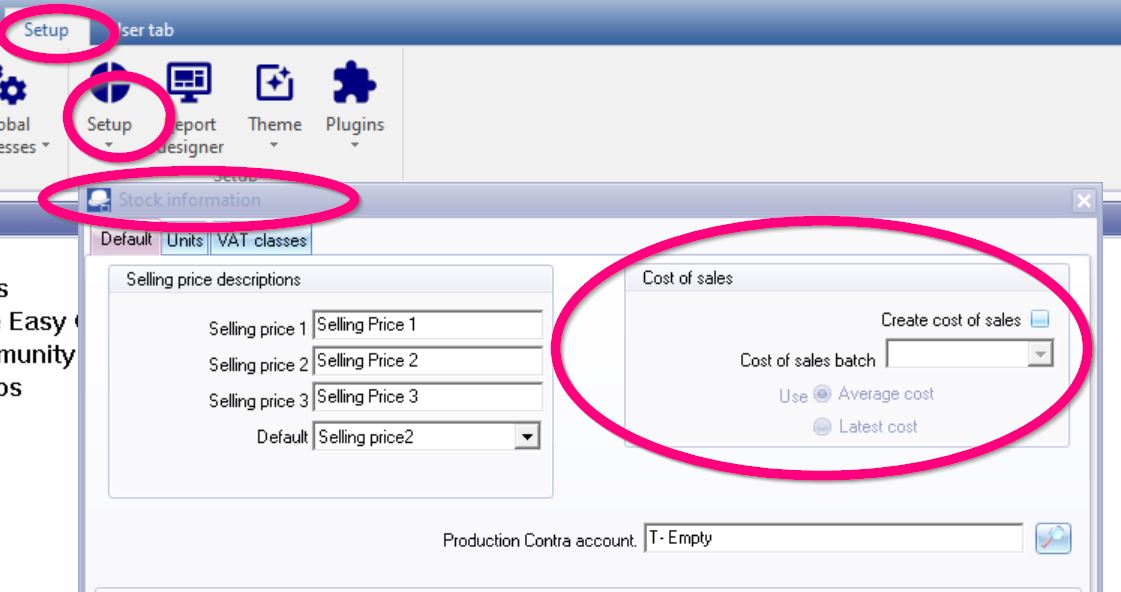The width and height of the screenshot is (1121, 592).
Task: Switch to the VAT classes tab
Action: pyautogui.click(x=259, y=241)
